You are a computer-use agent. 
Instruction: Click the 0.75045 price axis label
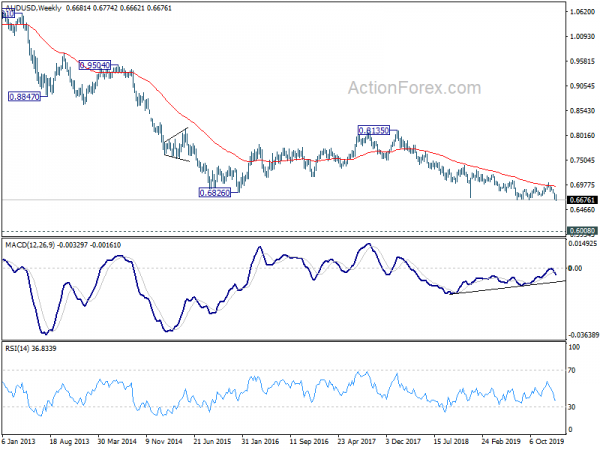click(x=582, y=160)
